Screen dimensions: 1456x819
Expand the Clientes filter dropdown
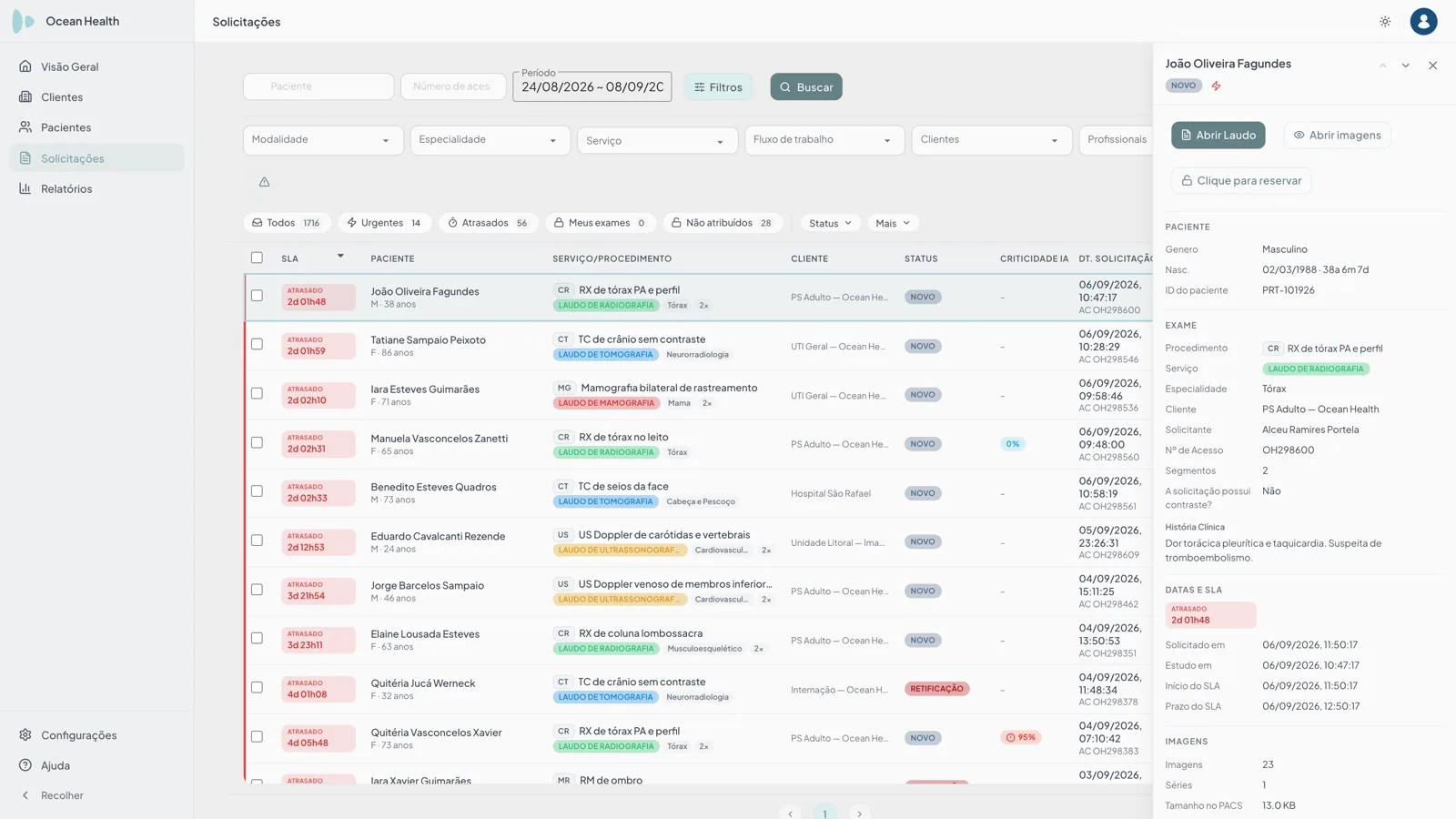pos(992,140)
